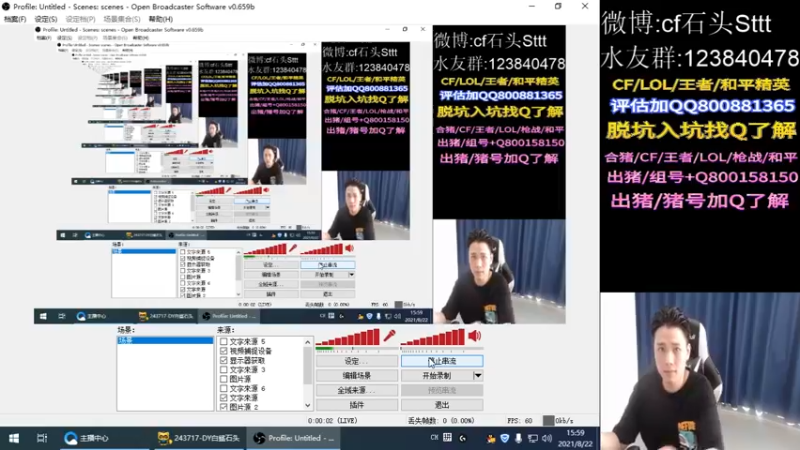Click the sources list scroll-down arrow
Viewport: 800px width, 450px height.
point(308,406)
